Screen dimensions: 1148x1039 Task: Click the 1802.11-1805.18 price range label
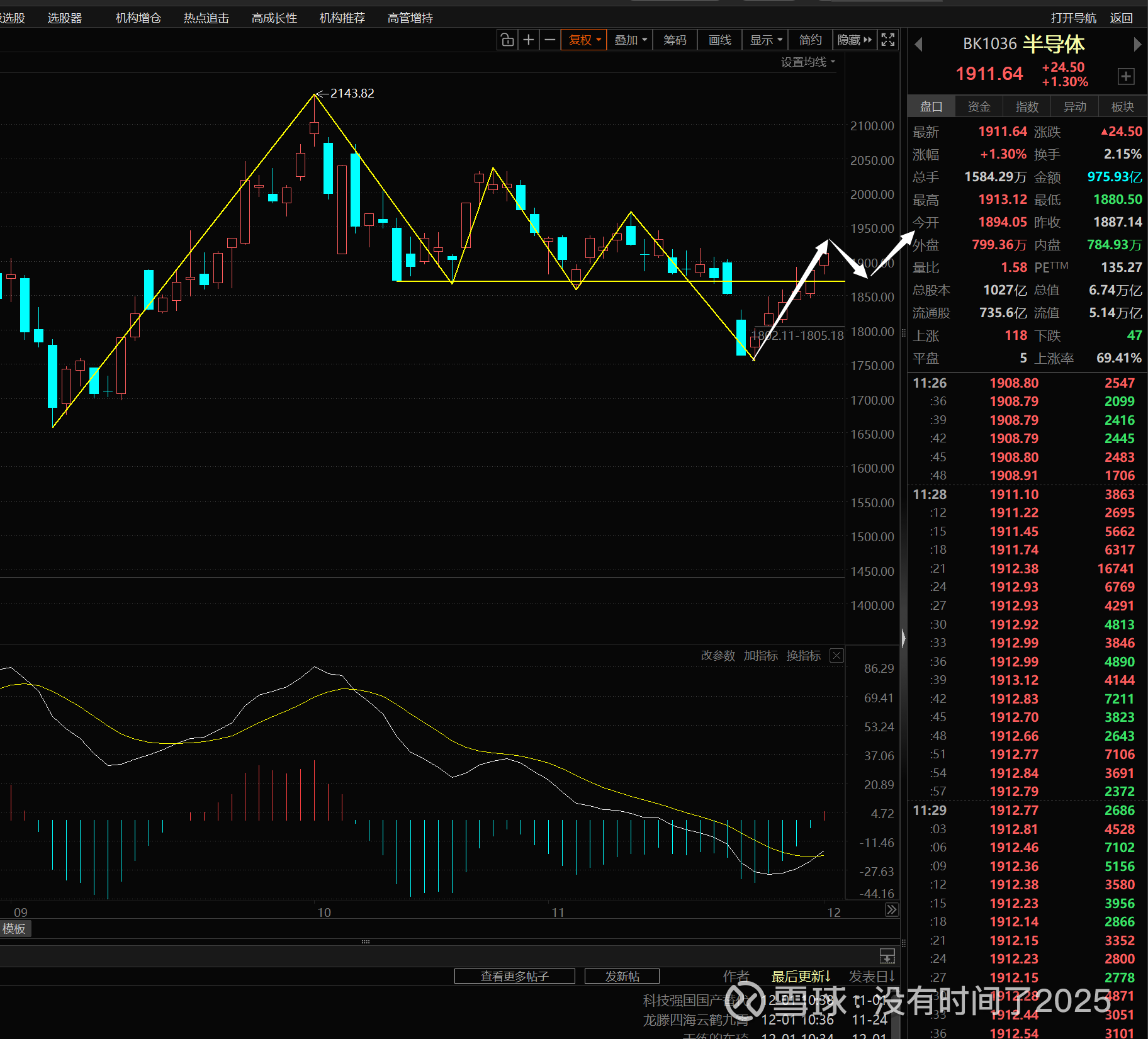click(x=798, y=335)
